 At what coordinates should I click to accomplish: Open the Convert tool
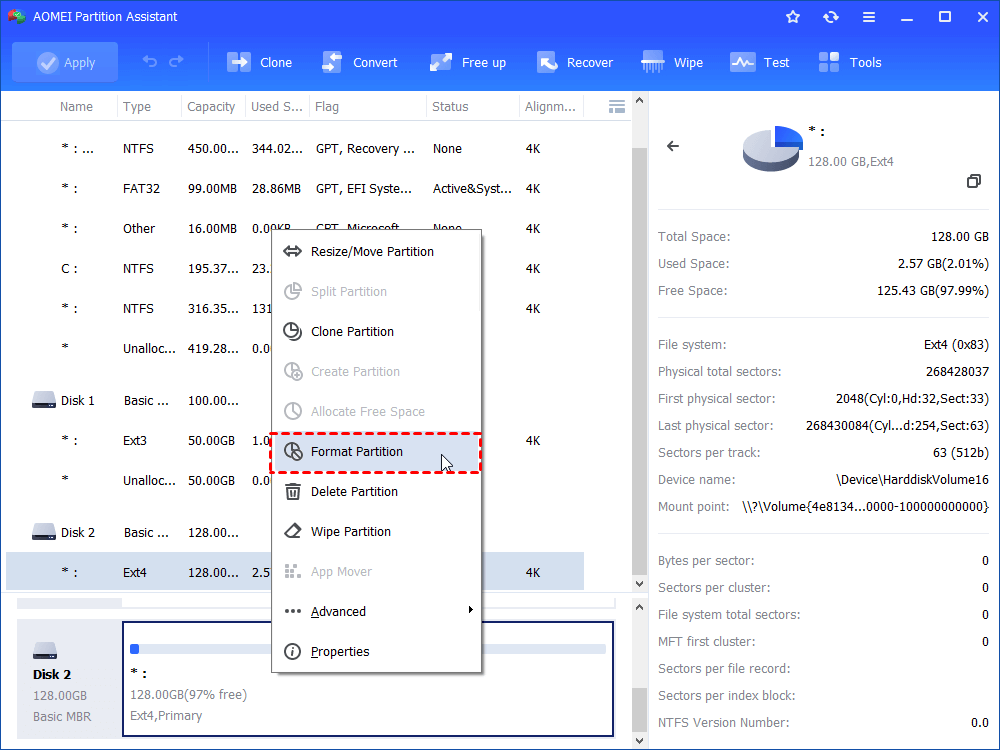click(x=332, y=62)
